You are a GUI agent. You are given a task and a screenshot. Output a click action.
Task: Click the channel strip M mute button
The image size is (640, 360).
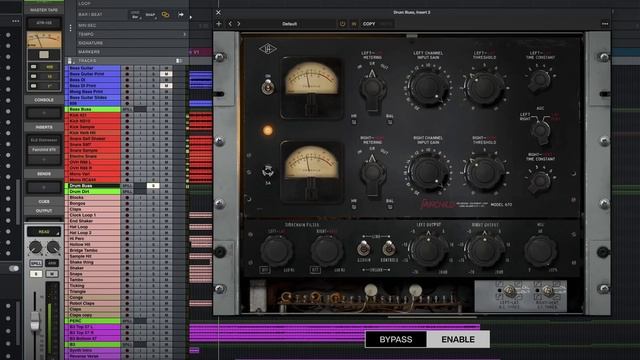coord(52,274)
